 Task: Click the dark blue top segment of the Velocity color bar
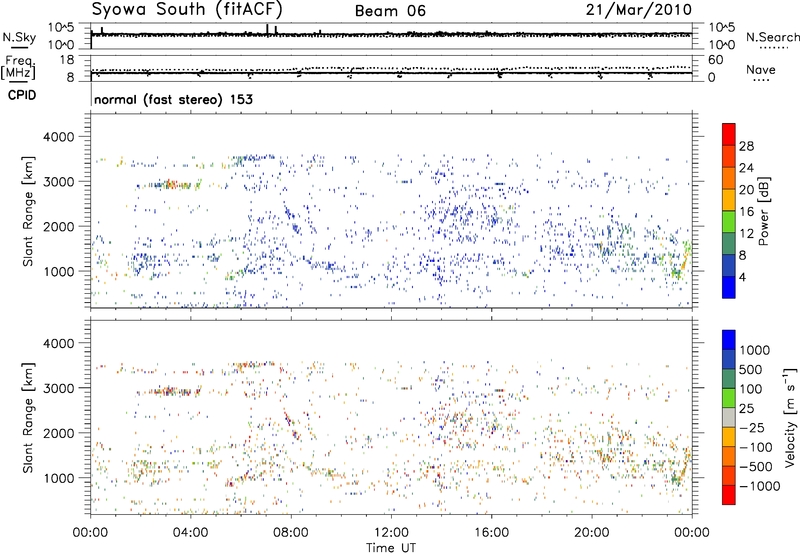(729, 340)
